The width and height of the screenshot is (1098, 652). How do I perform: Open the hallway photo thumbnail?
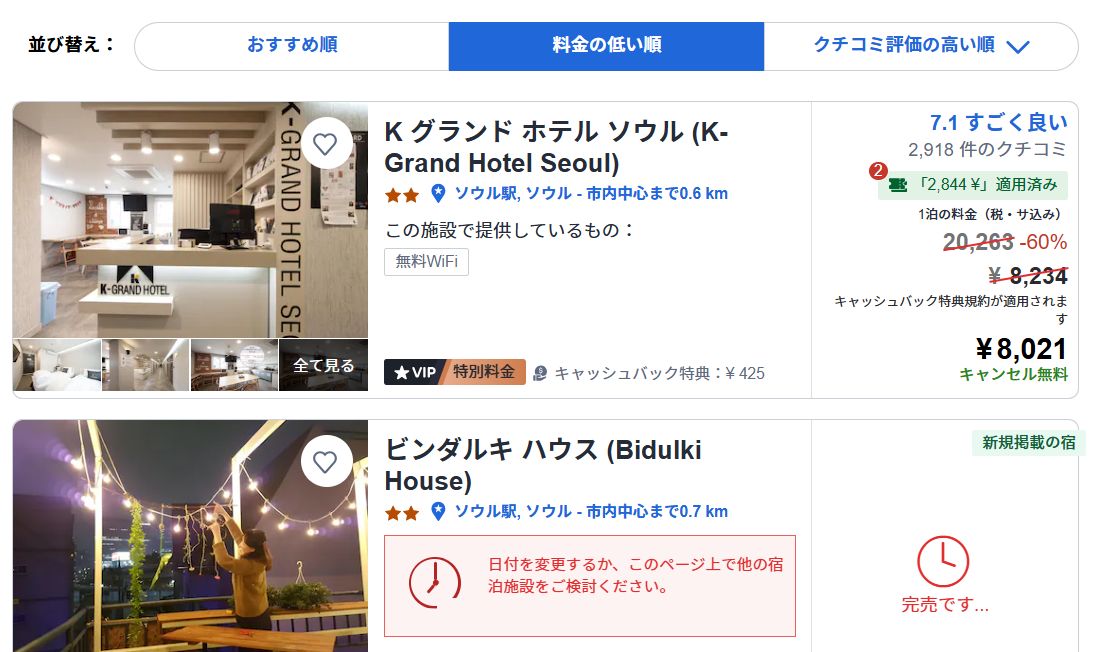pos(146,365)
